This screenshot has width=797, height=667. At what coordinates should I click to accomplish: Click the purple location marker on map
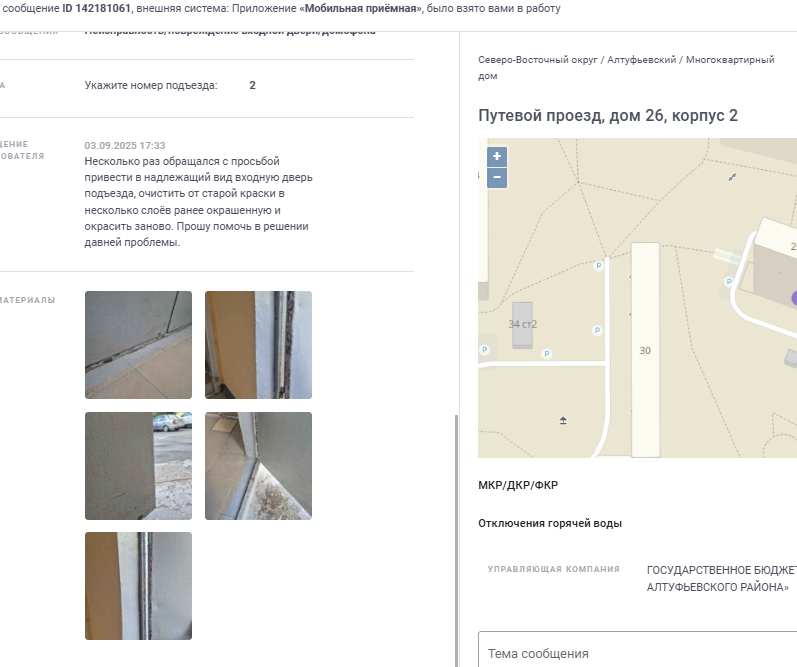tap(794, 298)
